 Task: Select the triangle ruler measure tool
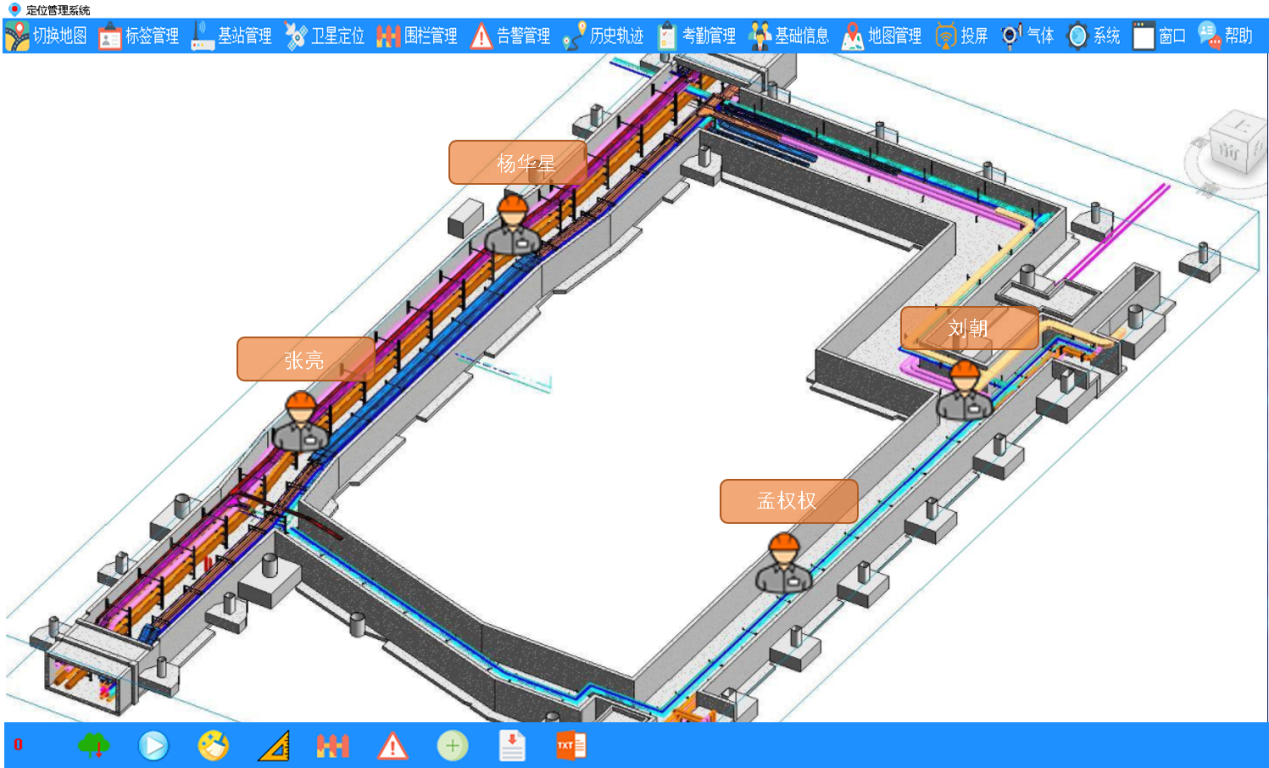[x=273, y=745]
